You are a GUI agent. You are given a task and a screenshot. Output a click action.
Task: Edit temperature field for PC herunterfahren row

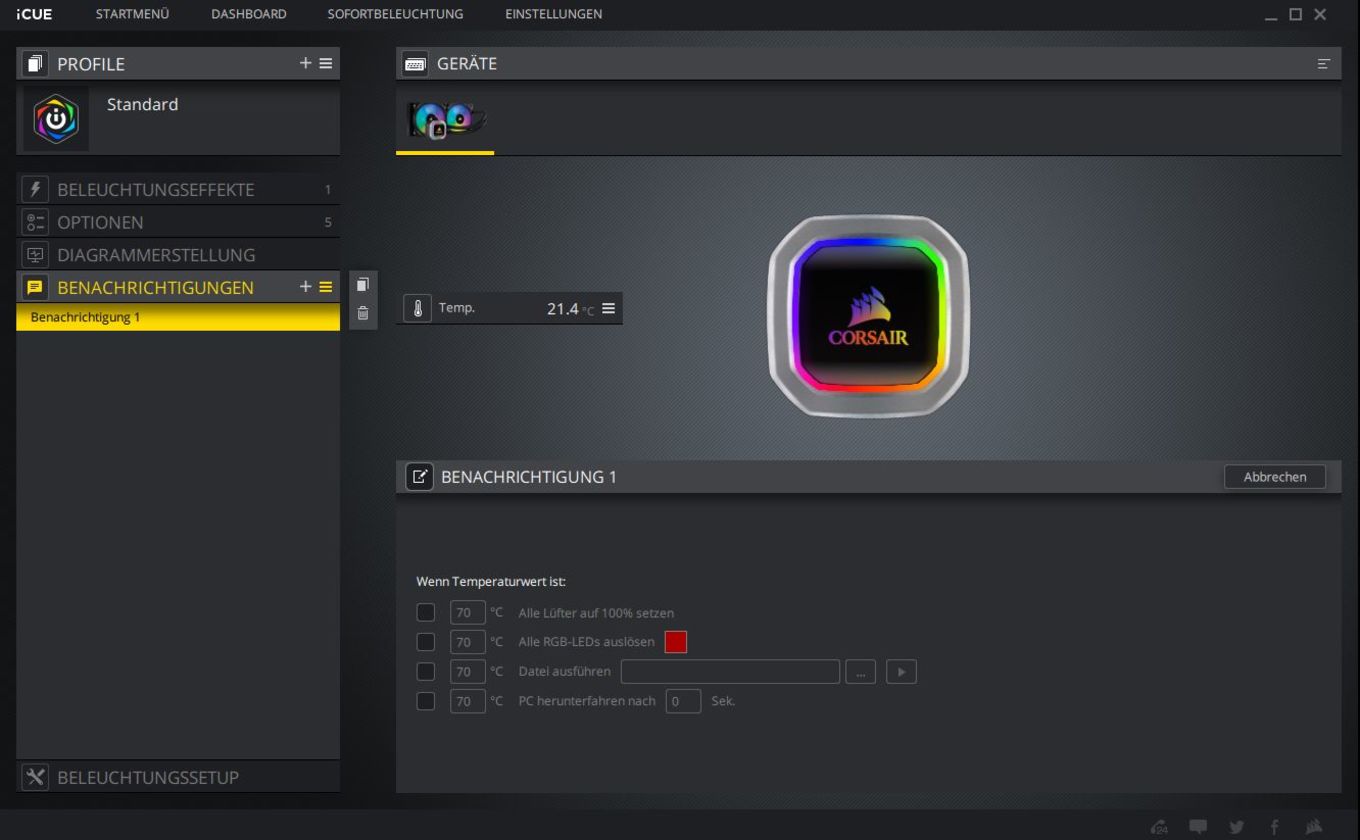click(467, 701)
